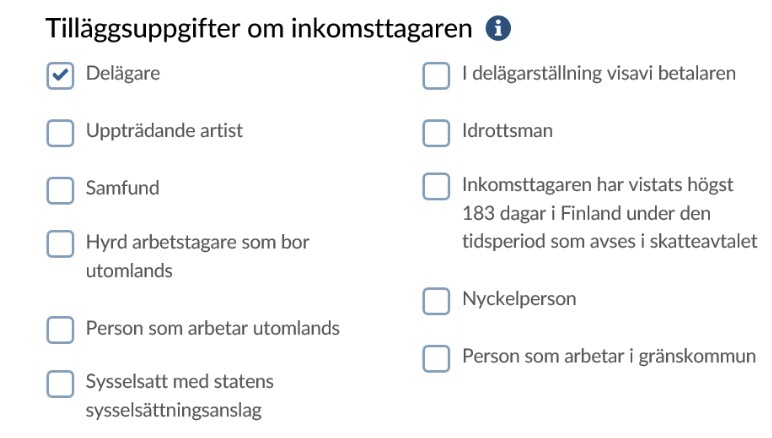Click the 'I delägarställning visavi betalaren' label text
Image resolution: width=772 pixels, height=438 pixels.
[x=598, y=74]
